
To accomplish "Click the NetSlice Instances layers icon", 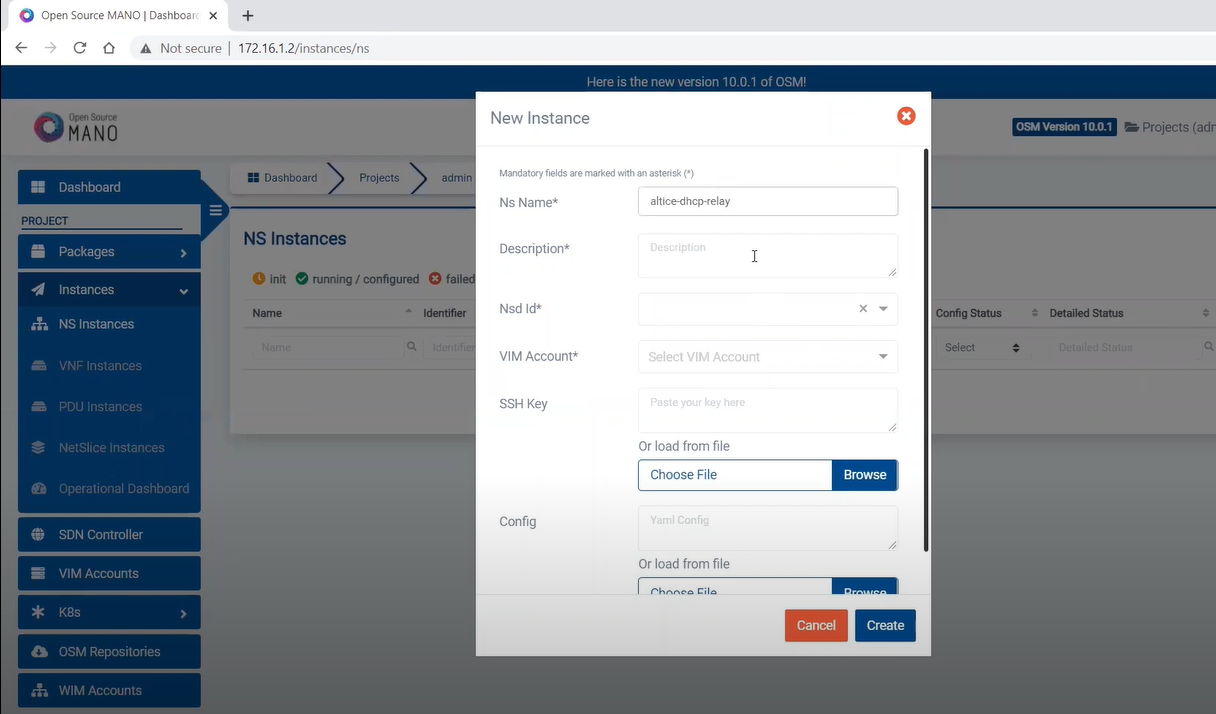I will [x=39, y=448].
